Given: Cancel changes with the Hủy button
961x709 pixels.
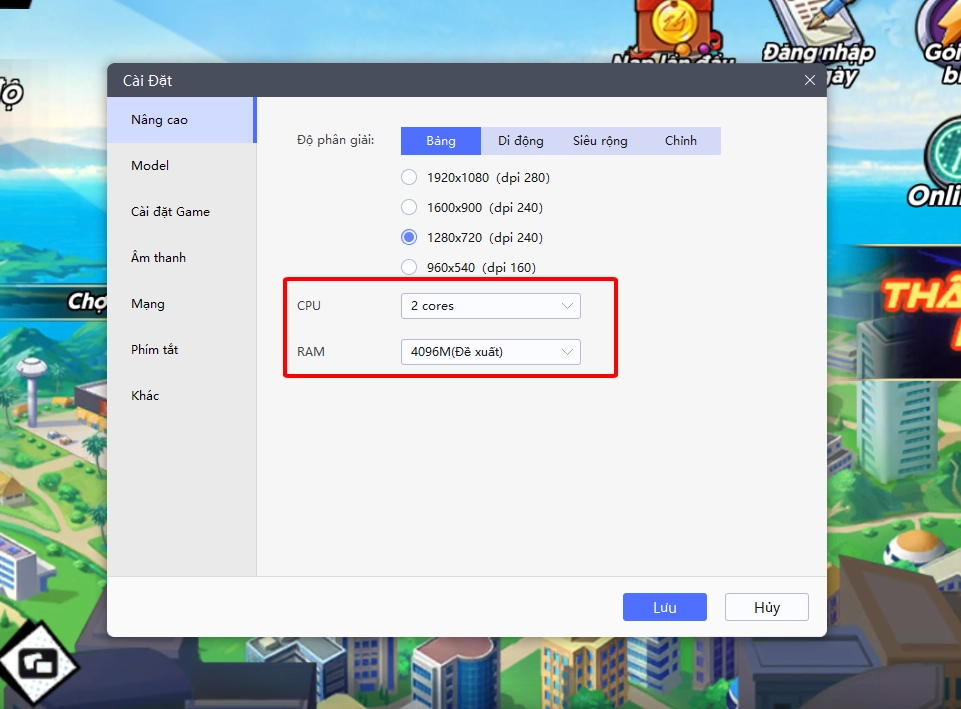Looking at the screenshot, I should 766,607.
